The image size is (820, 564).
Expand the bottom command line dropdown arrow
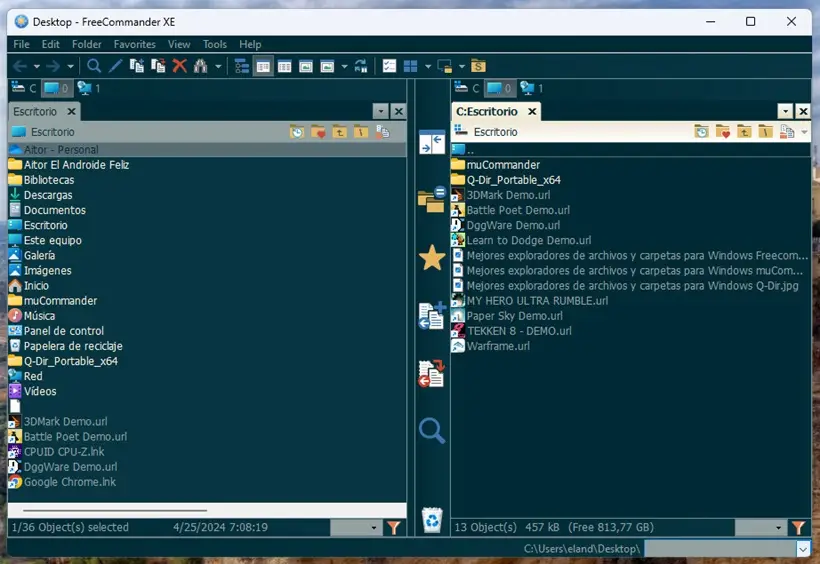pyautogui.click(x=803, y=548)
